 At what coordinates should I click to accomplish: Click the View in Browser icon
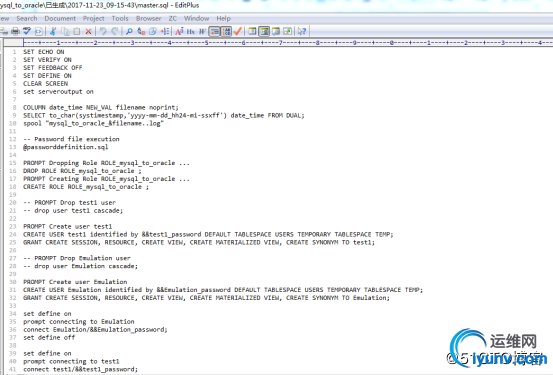(x=38, y=31)
